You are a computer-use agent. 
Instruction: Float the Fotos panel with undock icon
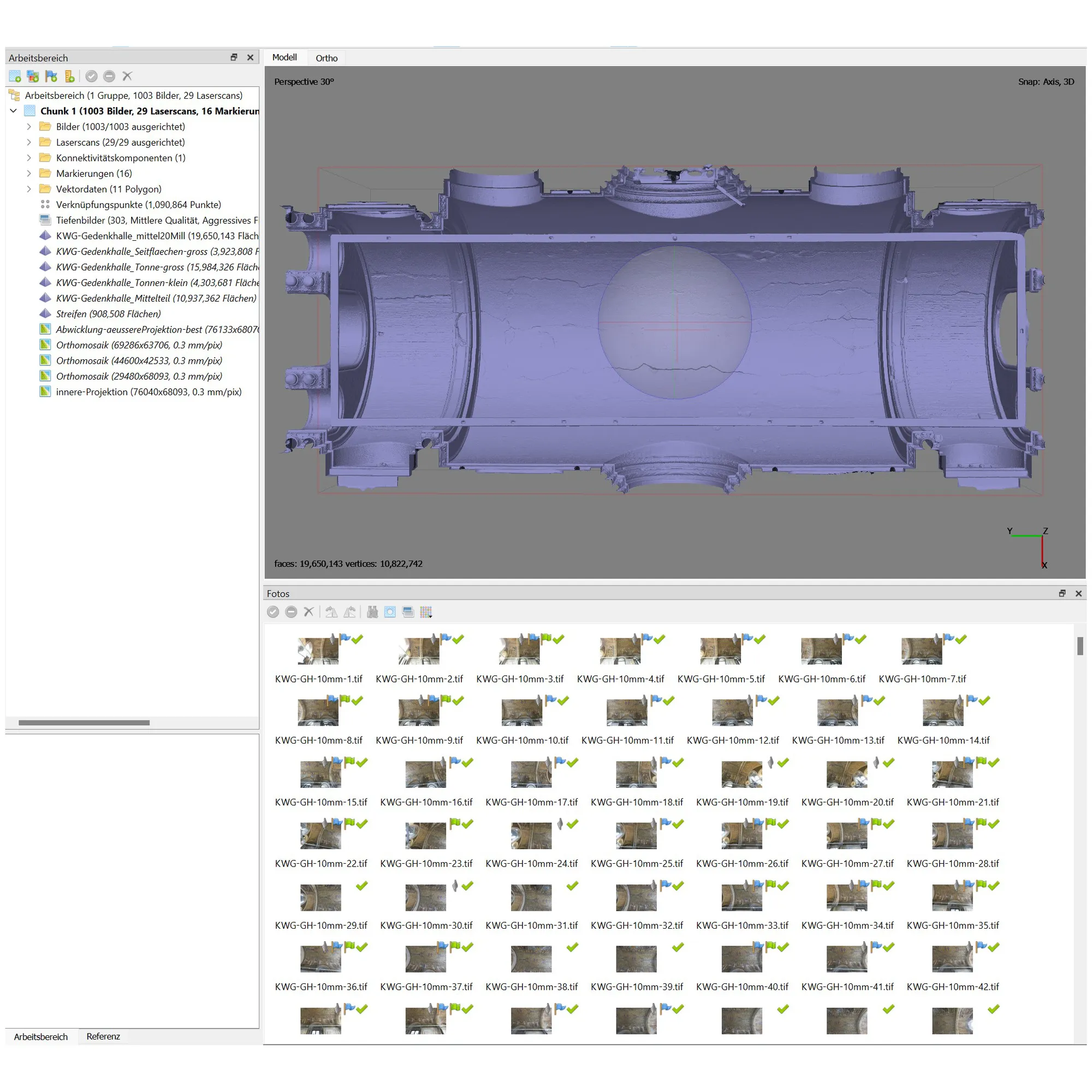pos(1062,593)
